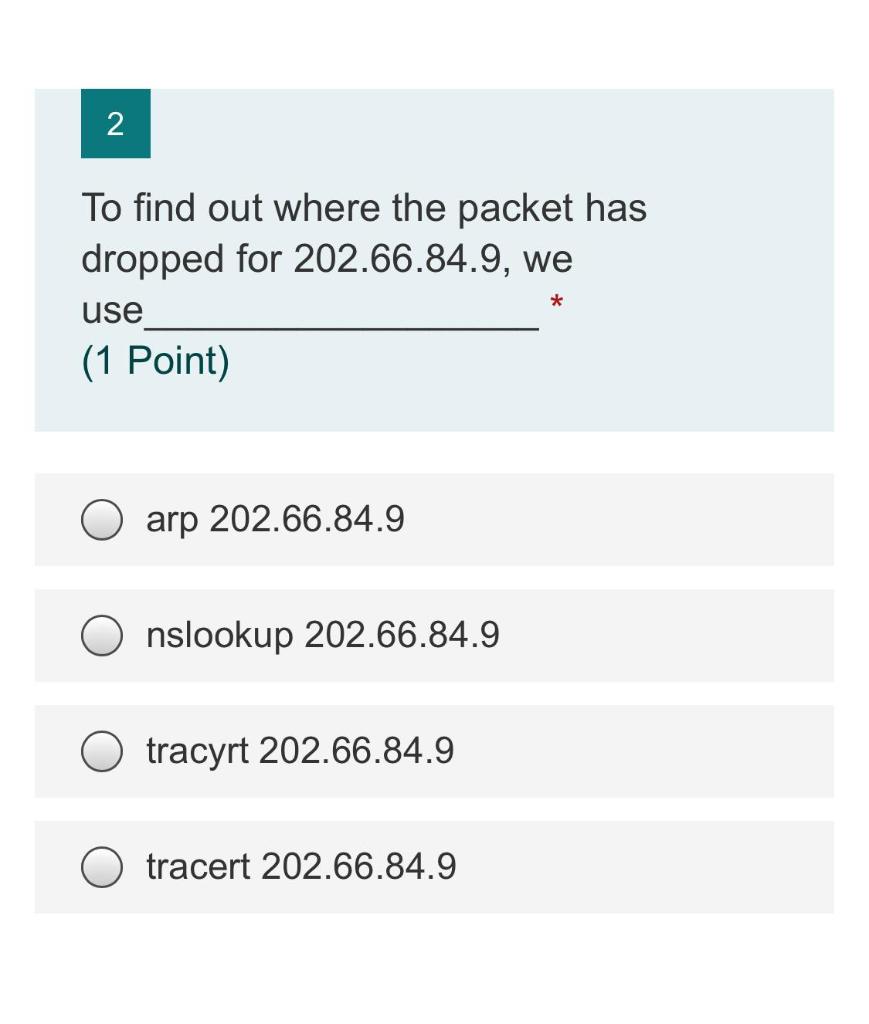Viewport: 869px width, 1024px height.
Task: Select the nslookup 202.66.84.9 radio button
Action: click(x=102, y=635)
